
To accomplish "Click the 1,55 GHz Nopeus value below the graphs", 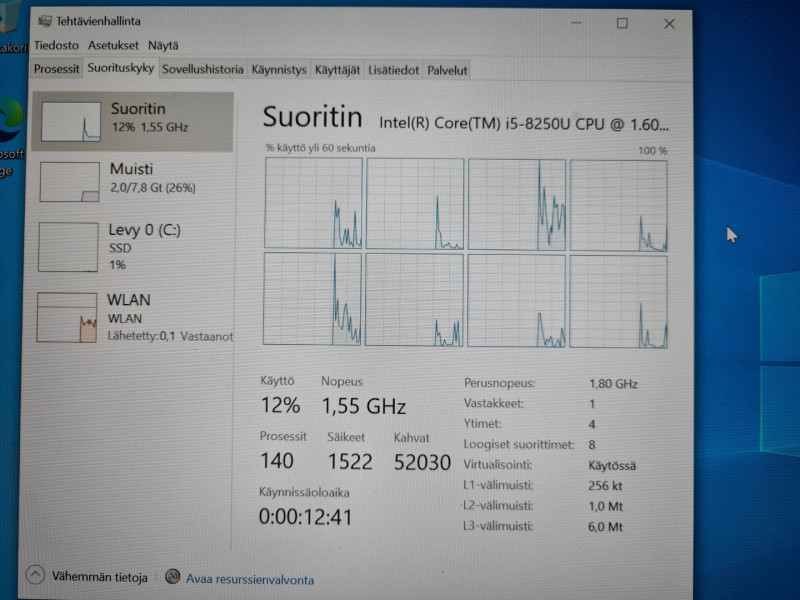I will pos(364,406).
